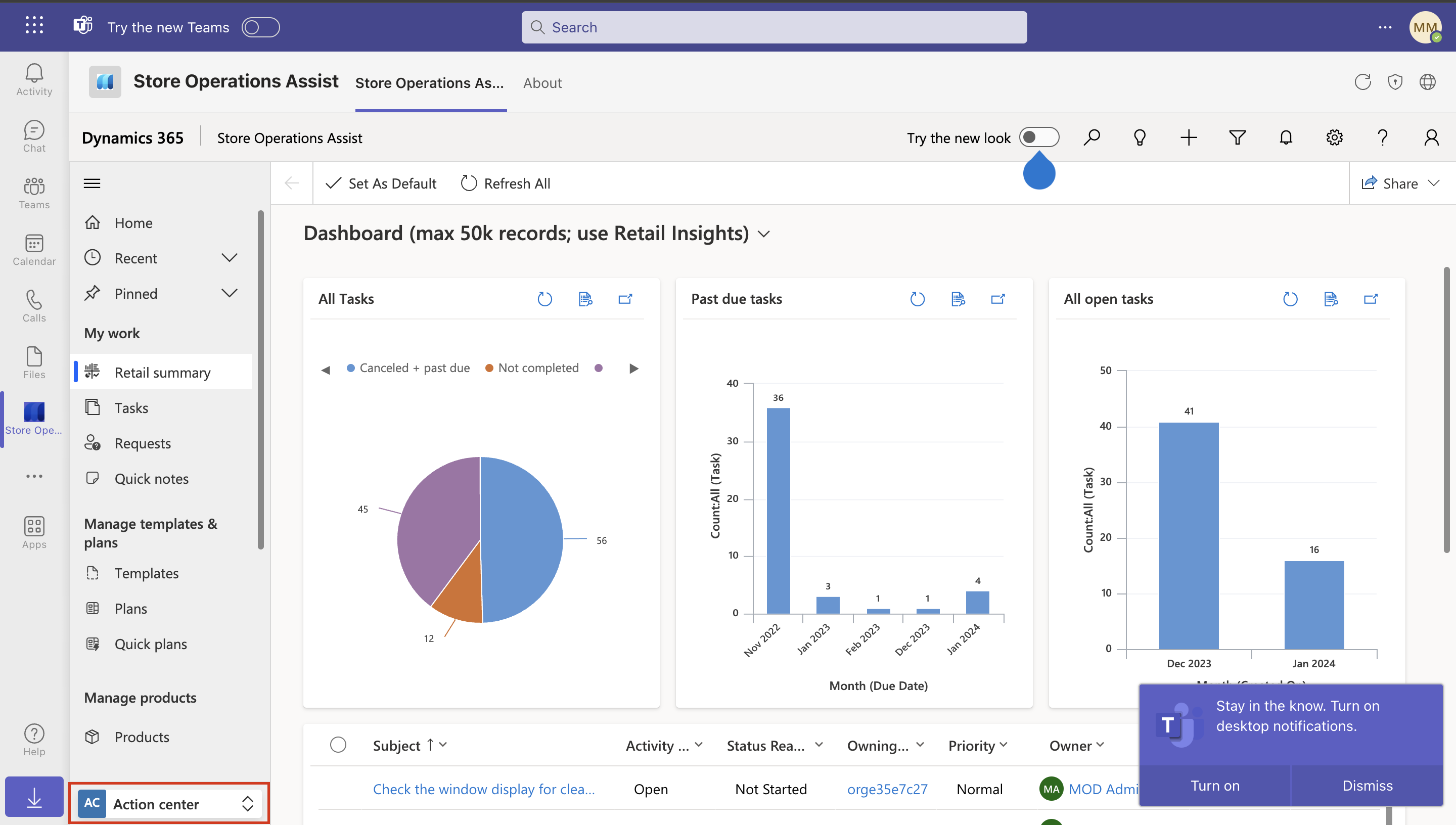The height and width of the screenshot is (825, 1456).
Task: View records for Past due tasks chart
Action: click(958, 299)
